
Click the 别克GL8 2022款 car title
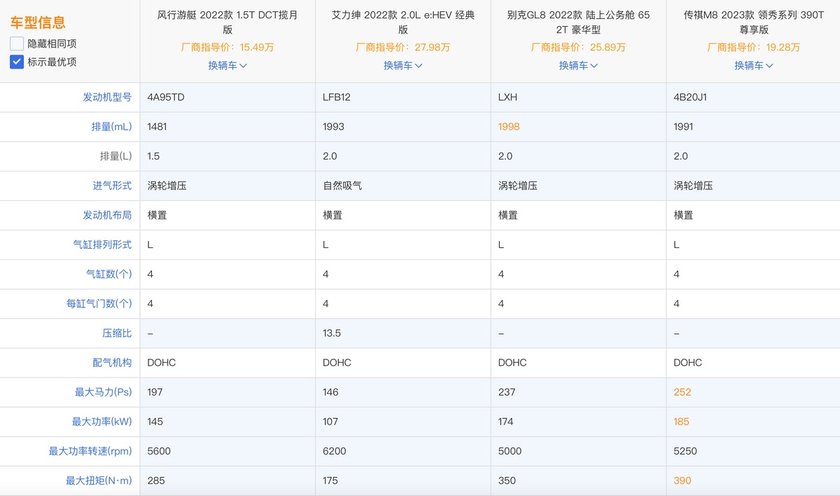pos(578,22)
